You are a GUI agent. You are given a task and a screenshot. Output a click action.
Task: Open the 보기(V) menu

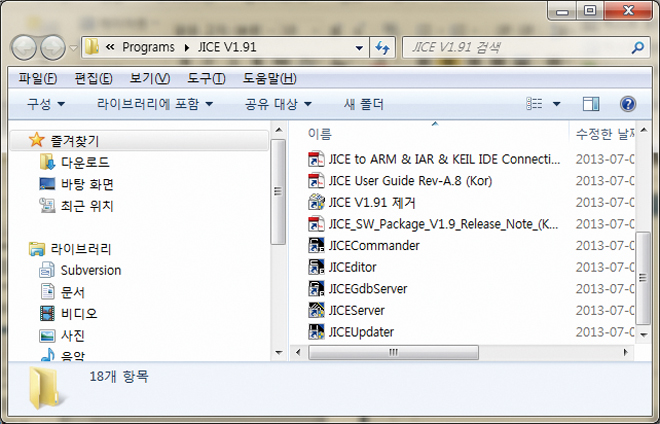point(150,78)
